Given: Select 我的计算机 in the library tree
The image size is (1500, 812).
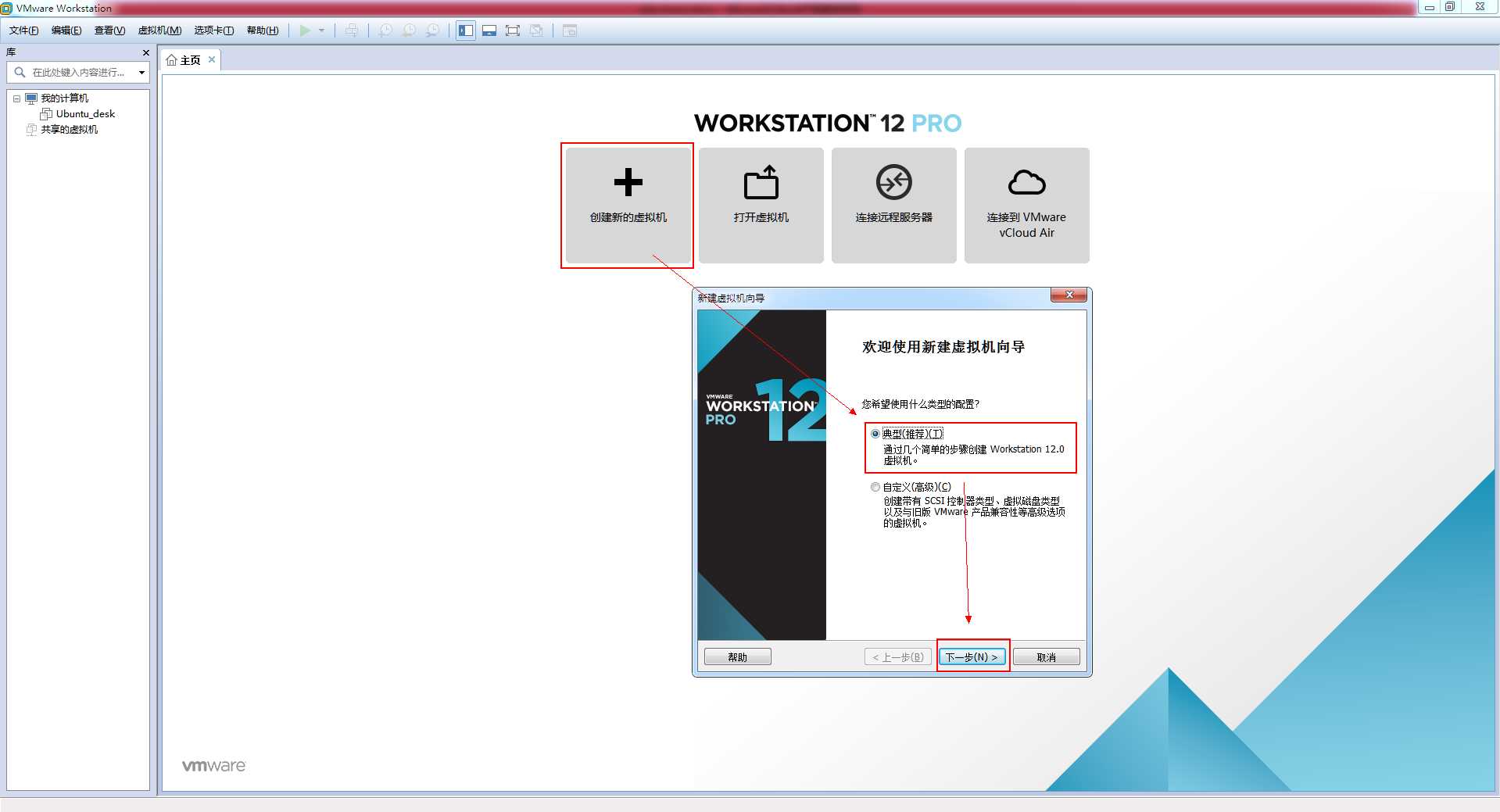Looking at the screenshot, I should pyautogui.click(x=65, y=98).
